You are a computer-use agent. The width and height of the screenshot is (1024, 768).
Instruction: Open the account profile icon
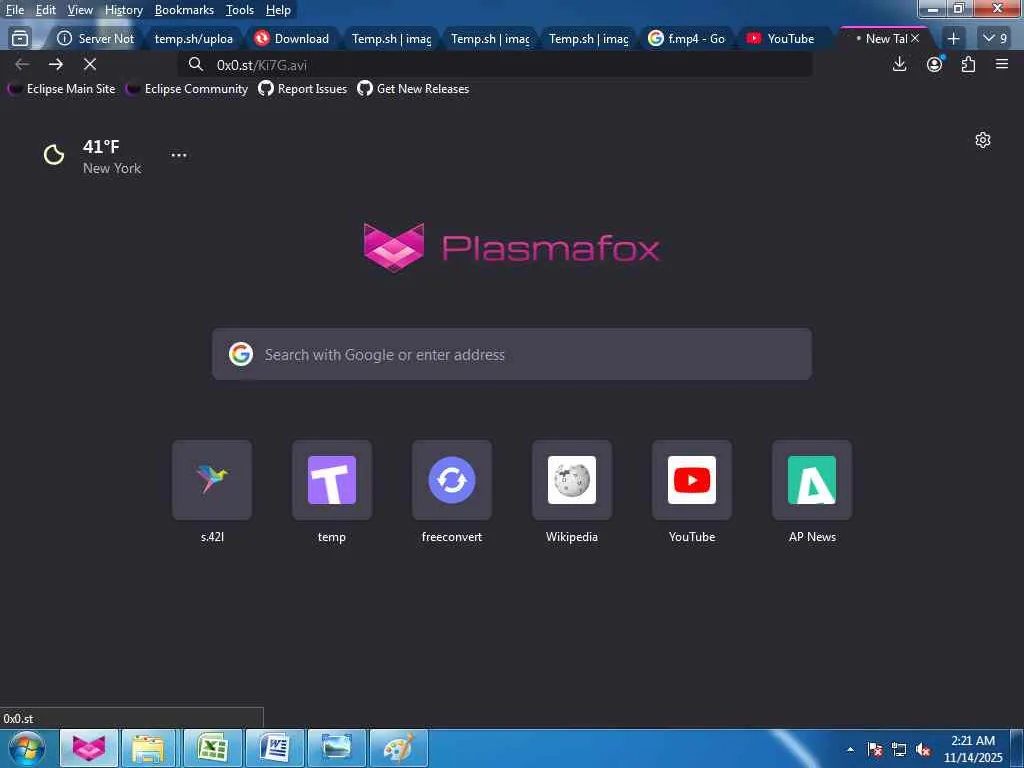coord(935,64)
